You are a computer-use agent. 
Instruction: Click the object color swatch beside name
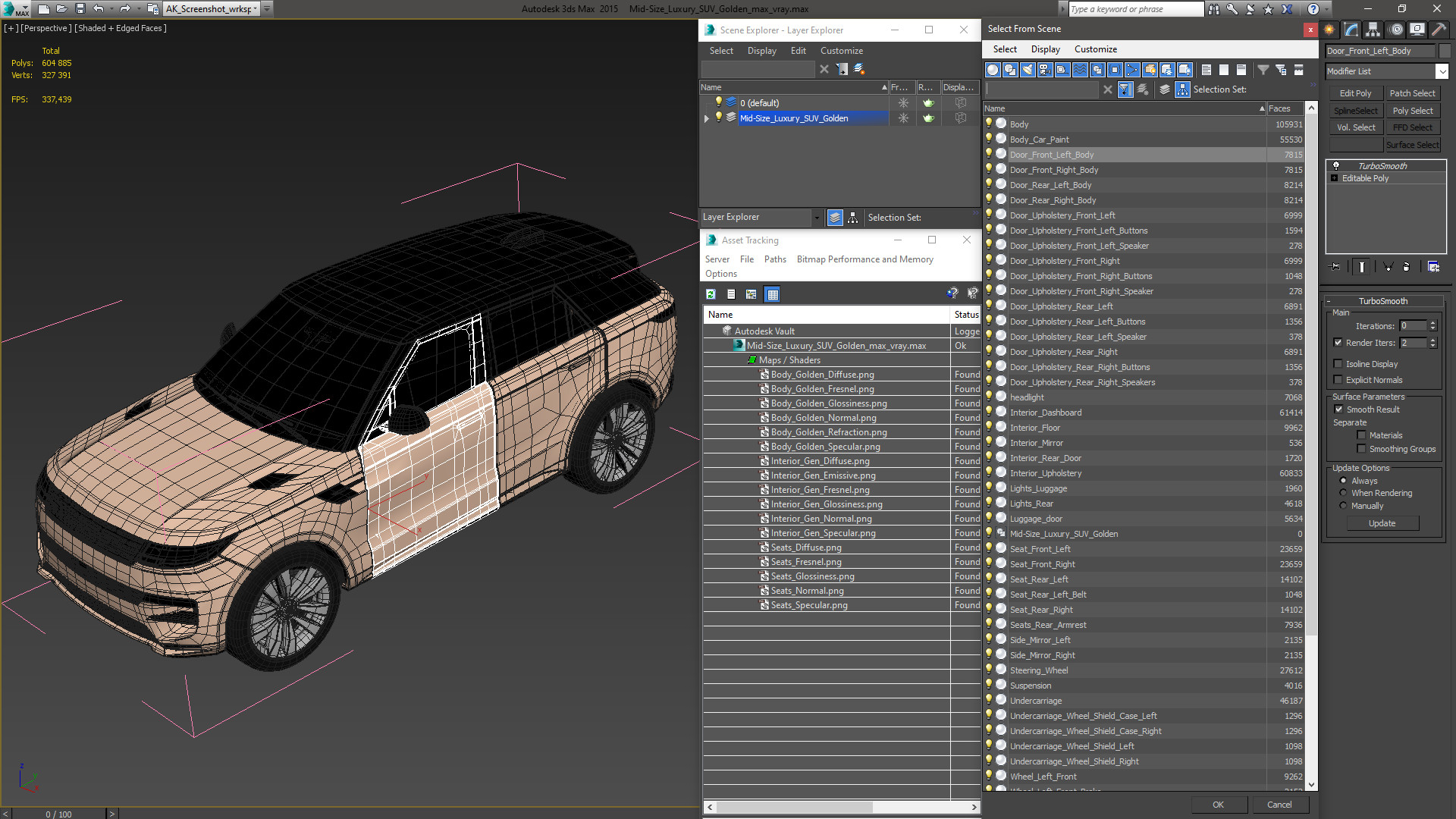click(1445, 51)
